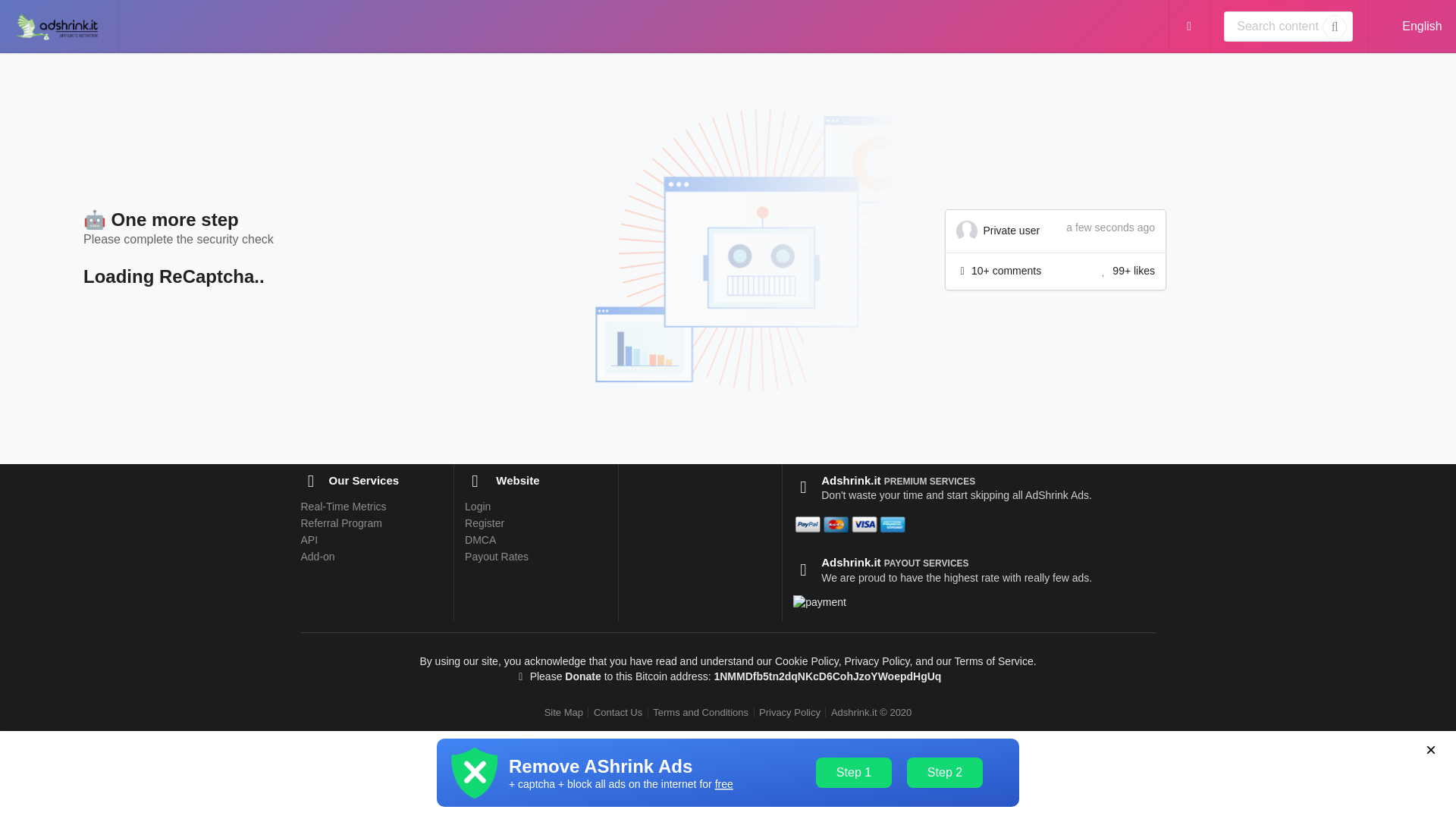Screen dimensions: 1456x819
Task: Click the Our Services section icon
Action: point(310,482)
